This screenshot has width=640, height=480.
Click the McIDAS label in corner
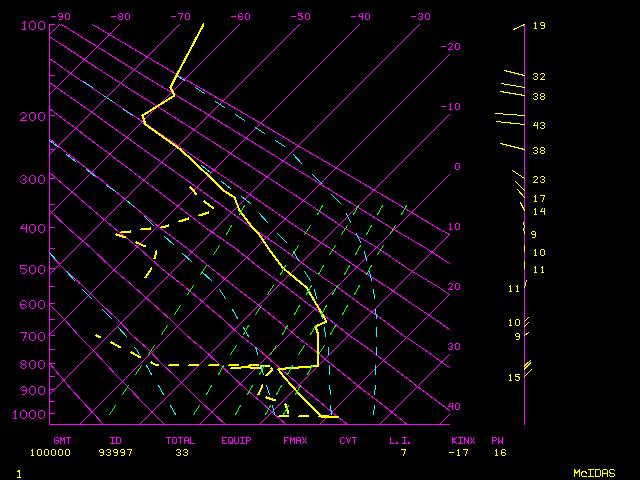point(593,473)
